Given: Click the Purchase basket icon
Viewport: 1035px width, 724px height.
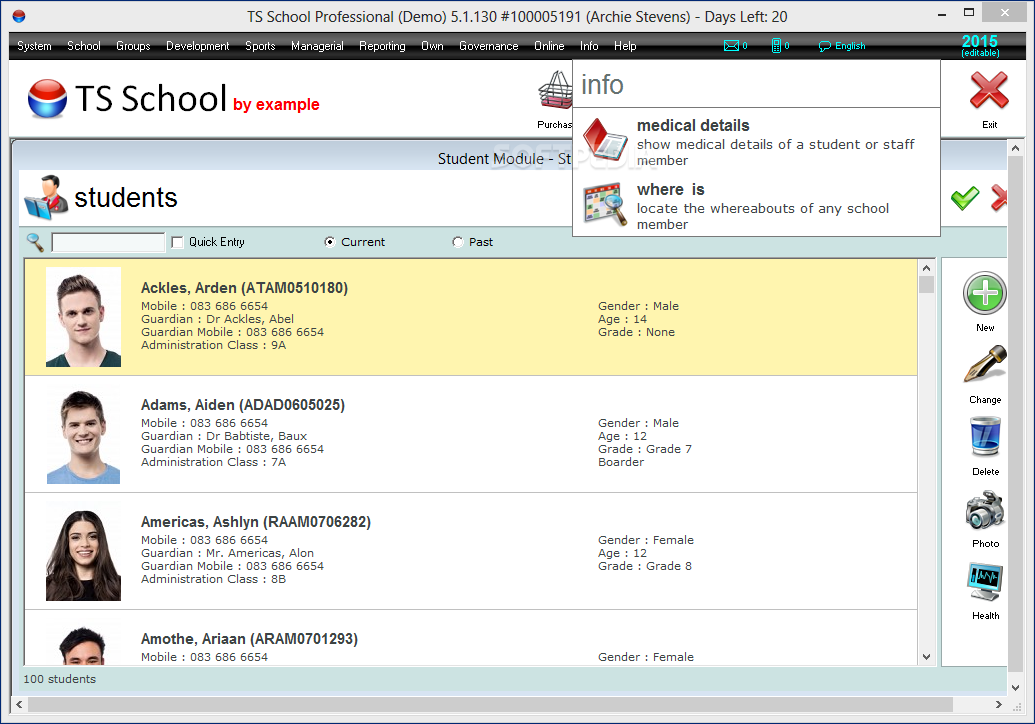Looking at the screenshot, I should (x=556, y=90).
